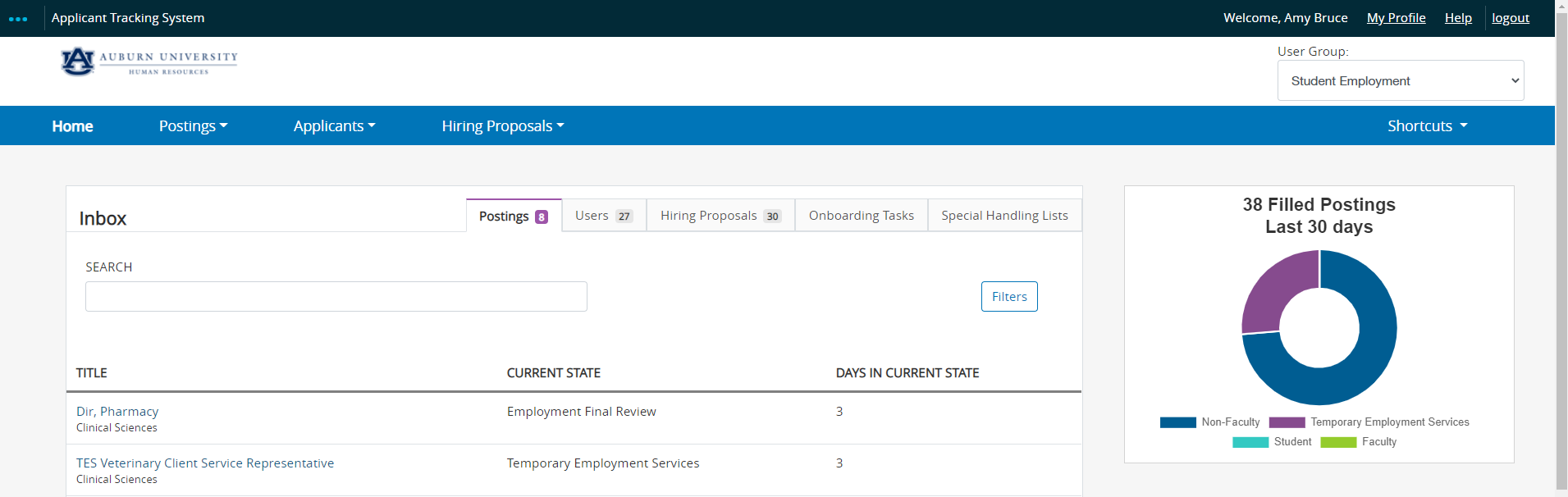Open the User Group dropdown
This screenshot has width=1568, height=497.
(x=1400, y=80)
